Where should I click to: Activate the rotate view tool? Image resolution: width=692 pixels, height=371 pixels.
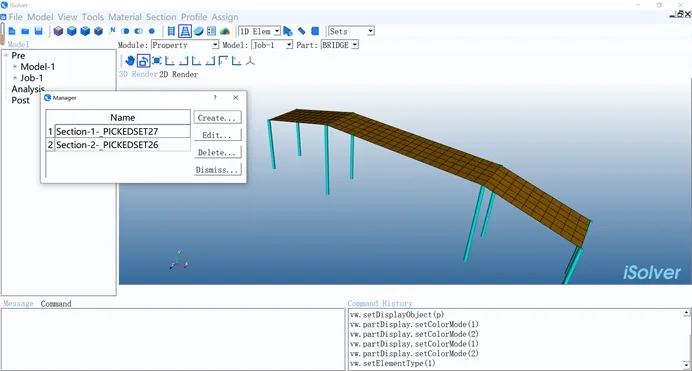tap(143, 61)
